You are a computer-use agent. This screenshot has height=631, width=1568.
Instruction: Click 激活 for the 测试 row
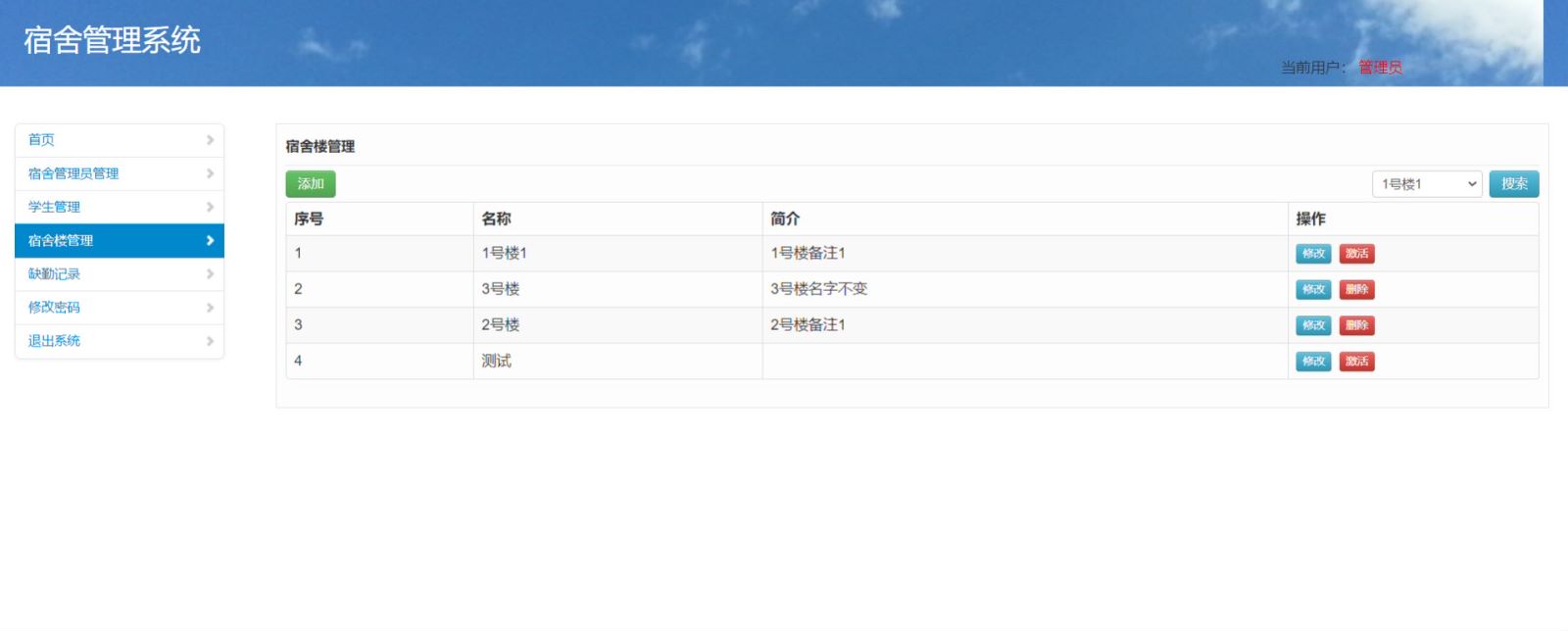click(1357, 362)
